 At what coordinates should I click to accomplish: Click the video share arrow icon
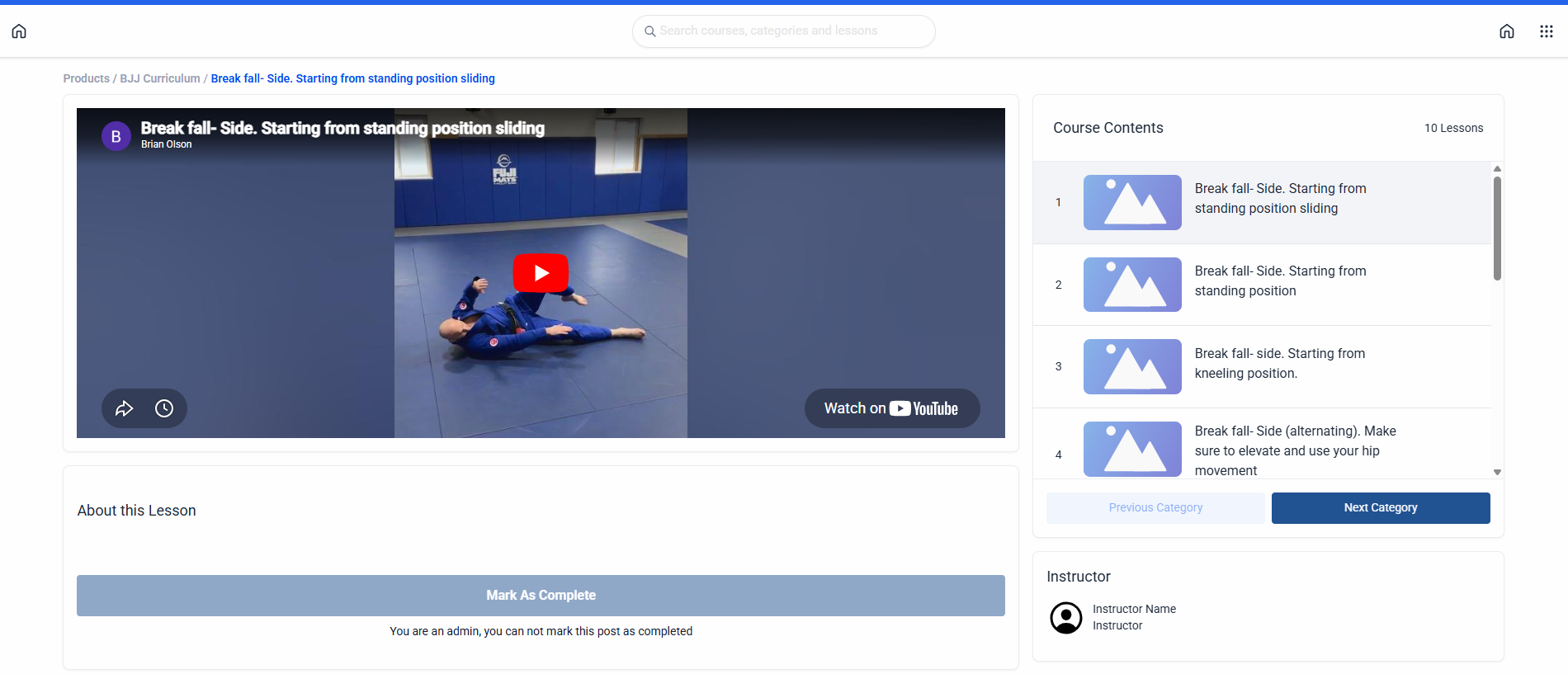(125, 408)
